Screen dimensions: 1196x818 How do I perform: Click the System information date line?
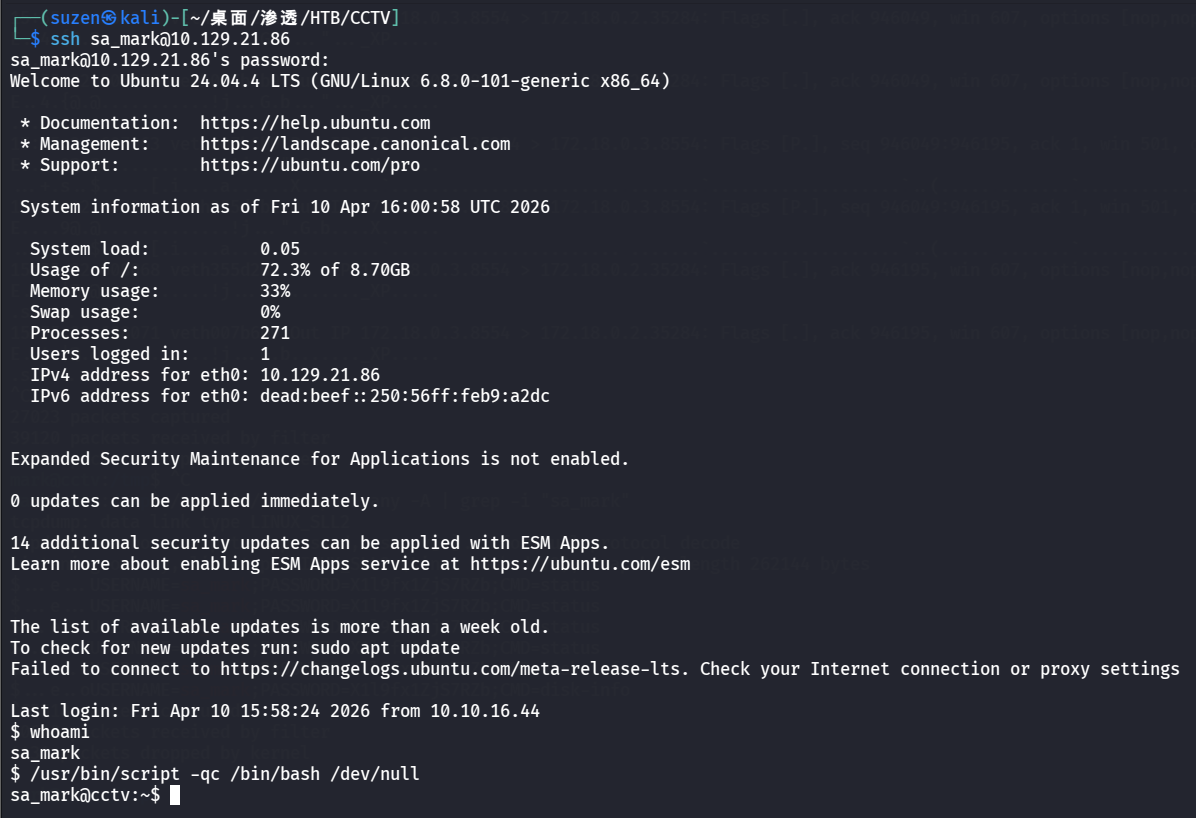(x=285, y=207)
